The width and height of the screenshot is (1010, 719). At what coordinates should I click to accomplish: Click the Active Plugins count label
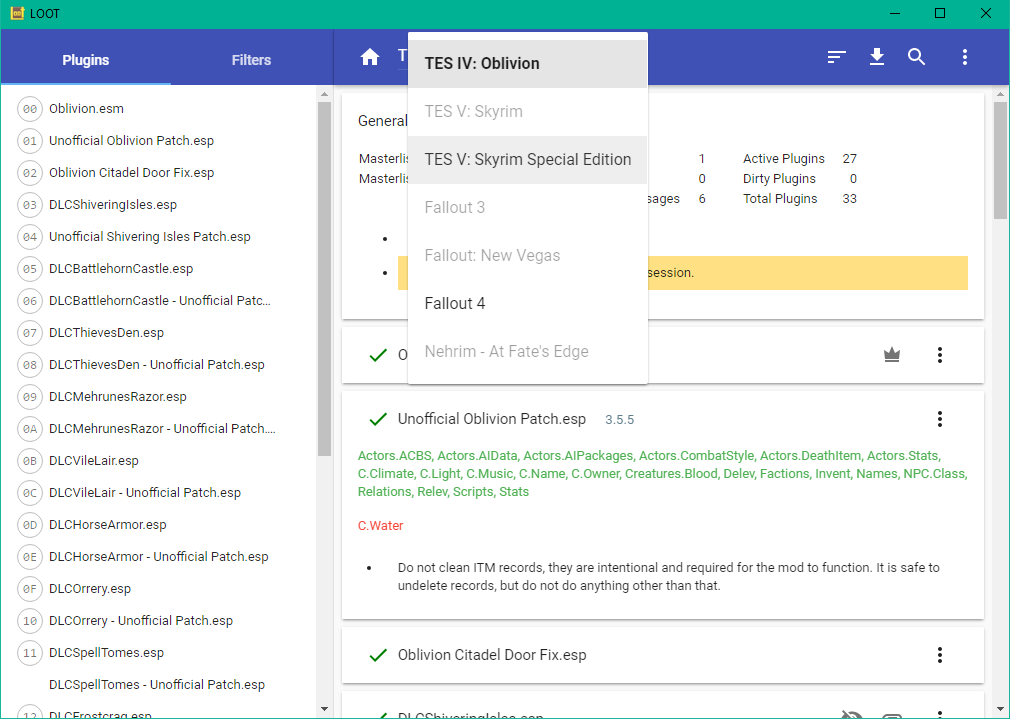click(783, 158)
